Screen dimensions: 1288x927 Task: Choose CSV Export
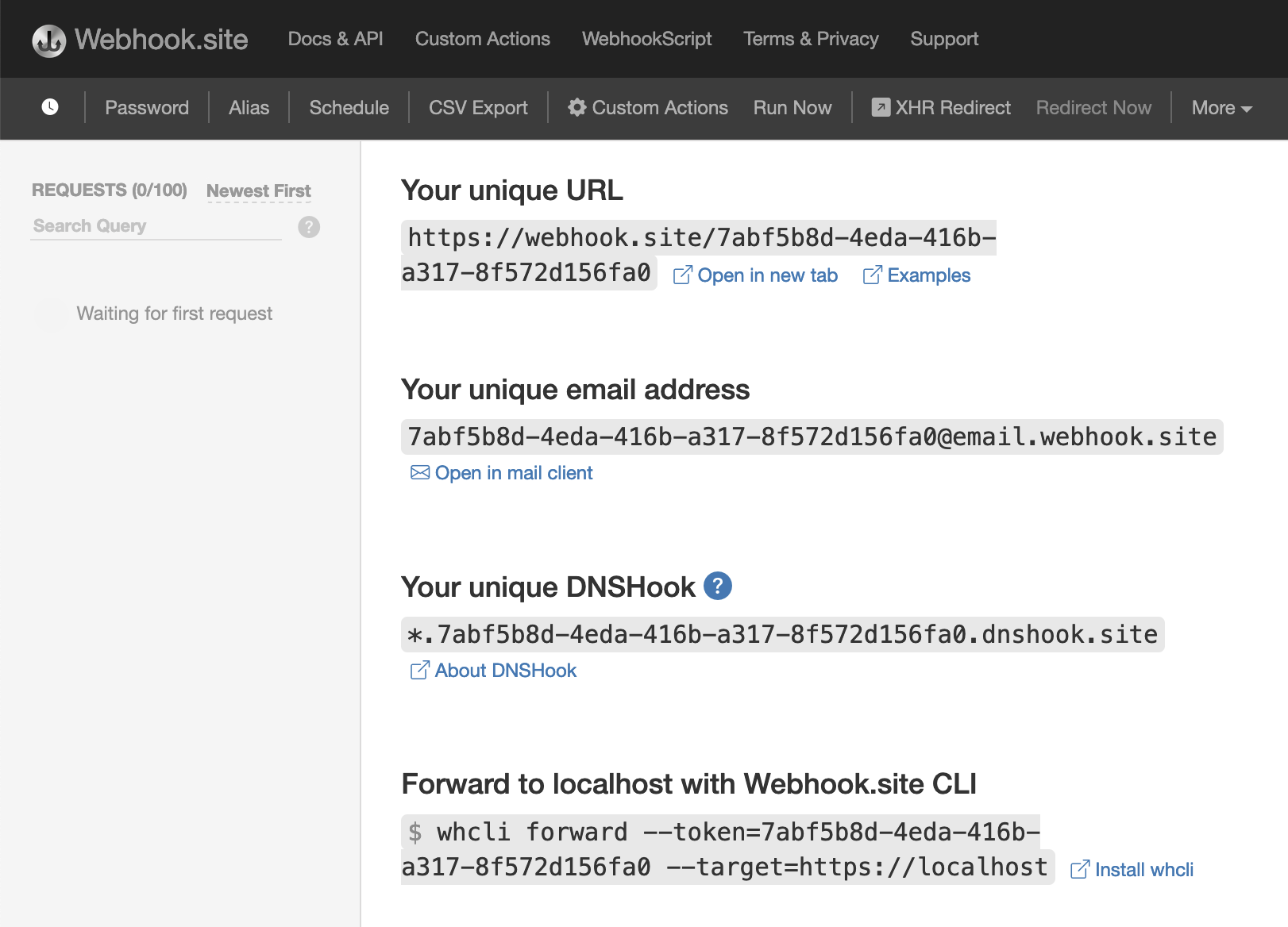click(478, 108)
